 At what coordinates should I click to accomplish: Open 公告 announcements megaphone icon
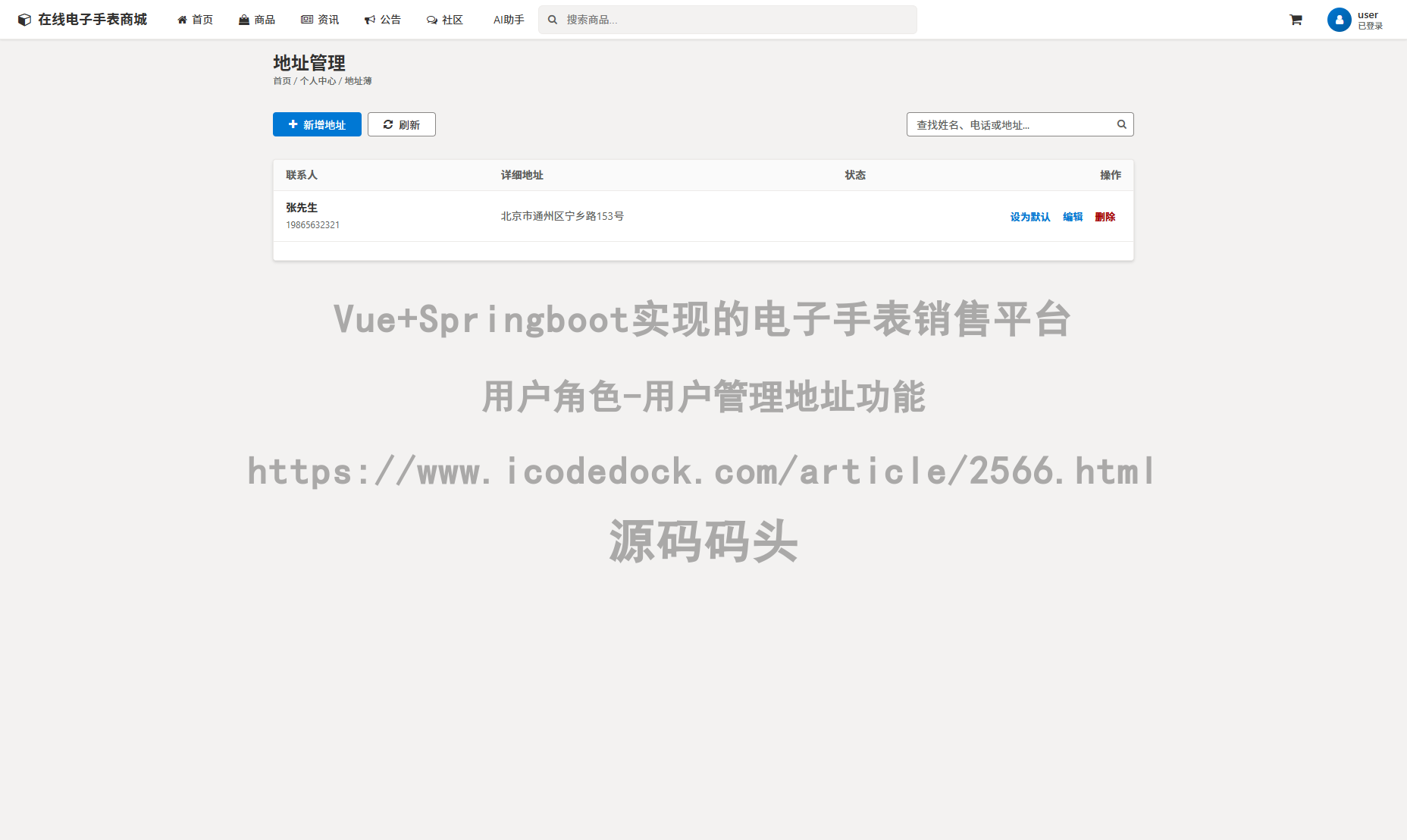click(370, 19)
